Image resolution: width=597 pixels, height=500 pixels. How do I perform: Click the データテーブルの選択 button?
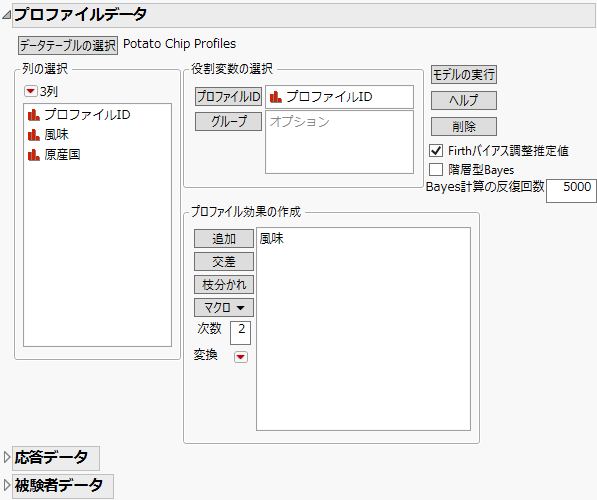[x=68, y=46]
